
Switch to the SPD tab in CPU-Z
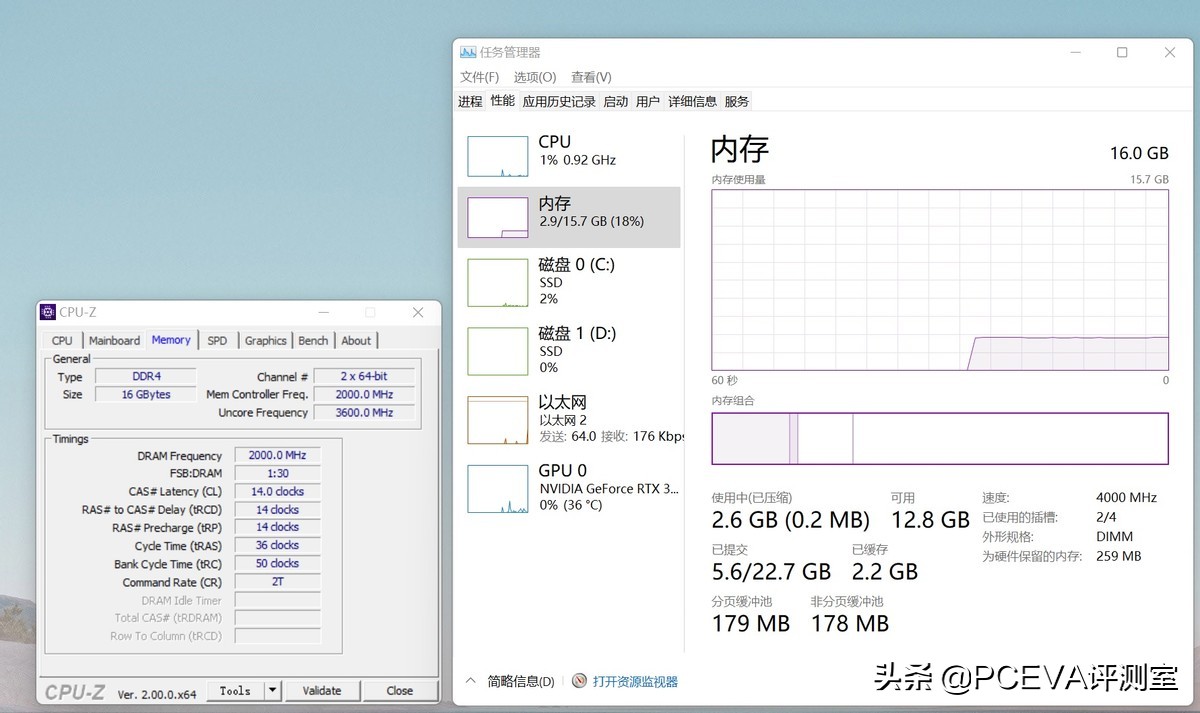click(217, 340)
